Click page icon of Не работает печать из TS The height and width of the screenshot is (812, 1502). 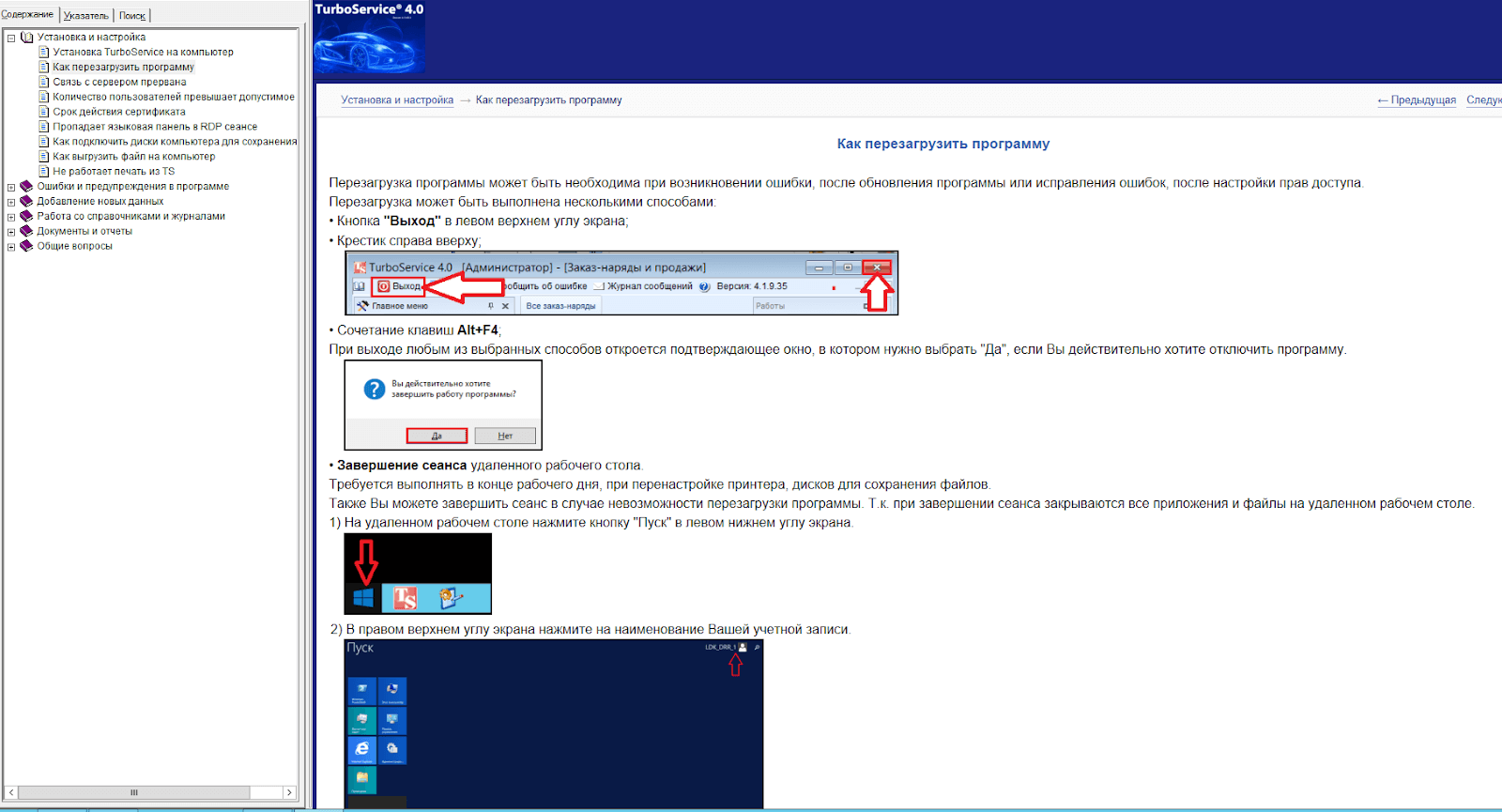[x=43, y=172]
